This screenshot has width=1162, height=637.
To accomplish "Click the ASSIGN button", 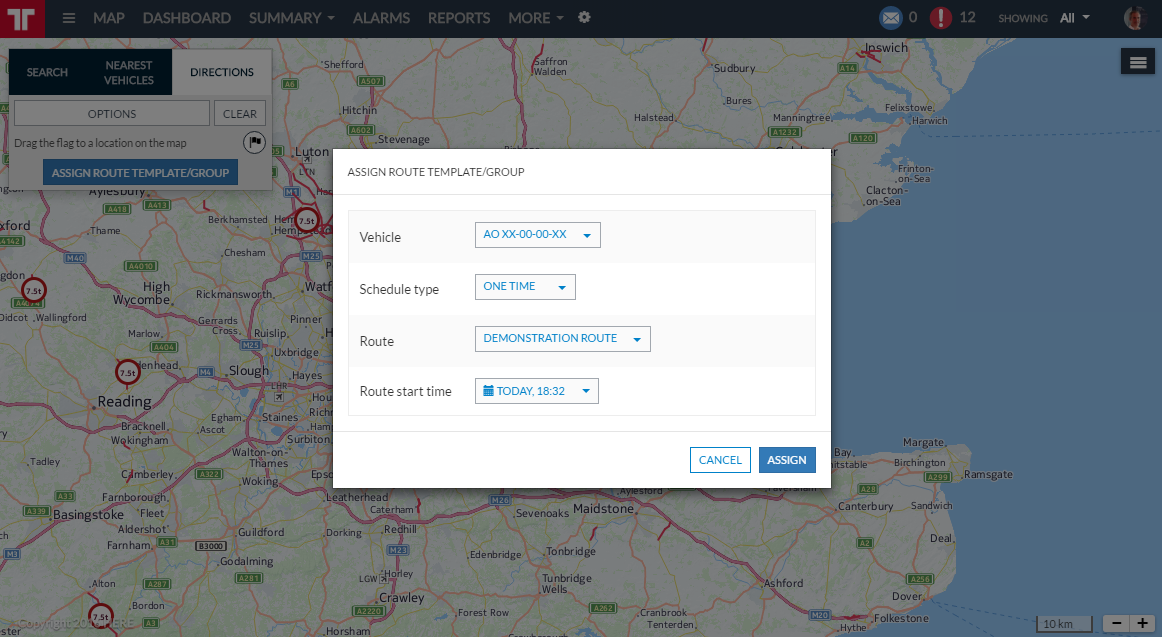I will 787,460.
